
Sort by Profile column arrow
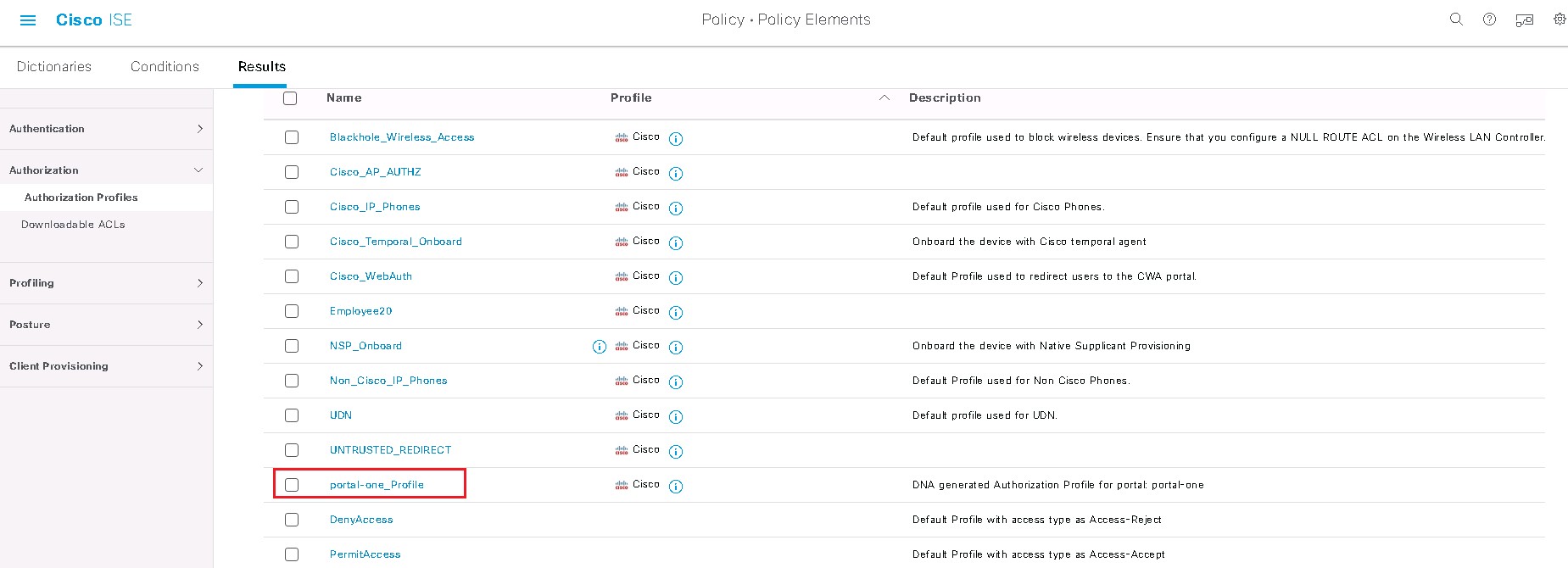884,98
